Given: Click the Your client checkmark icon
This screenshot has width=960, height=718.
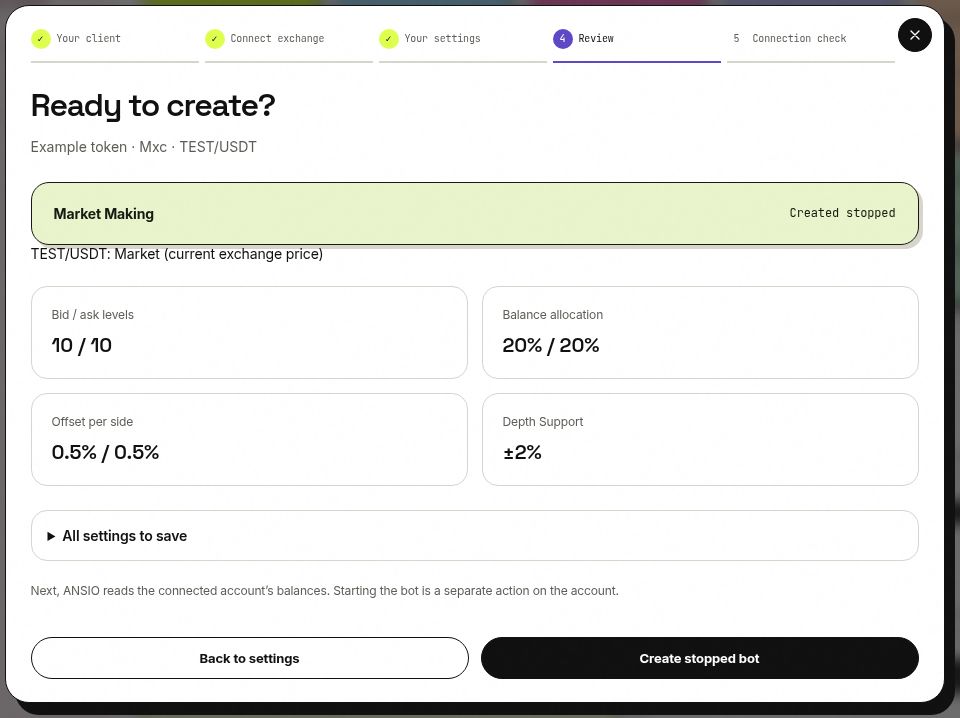Looking at the screenshot, I should (x=40, y=39).
